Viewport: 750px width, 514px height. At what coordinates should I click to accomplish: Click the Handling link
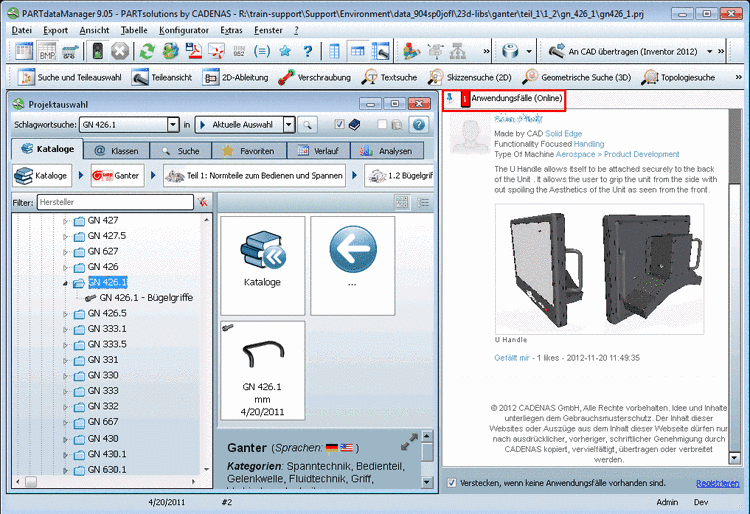589,144
